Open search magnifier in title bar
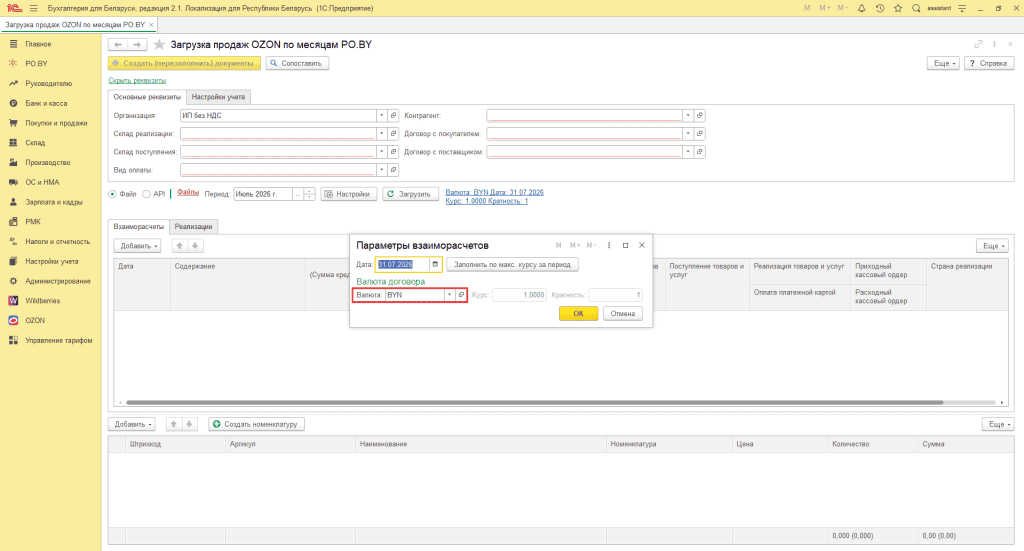This screenshot has height=551, width=1024. click(916, 8)
